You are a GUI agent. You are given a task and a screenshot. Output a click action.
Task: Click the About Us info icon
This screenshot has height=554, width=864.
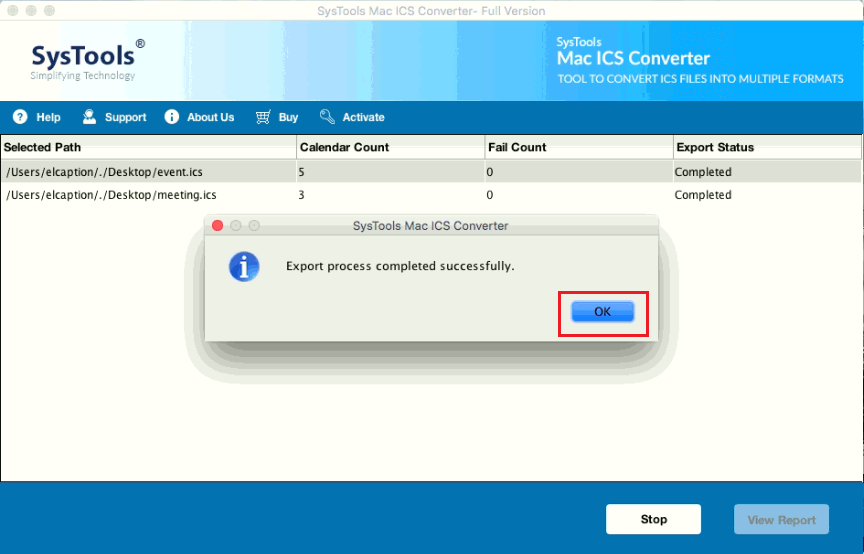click(172, 117)
